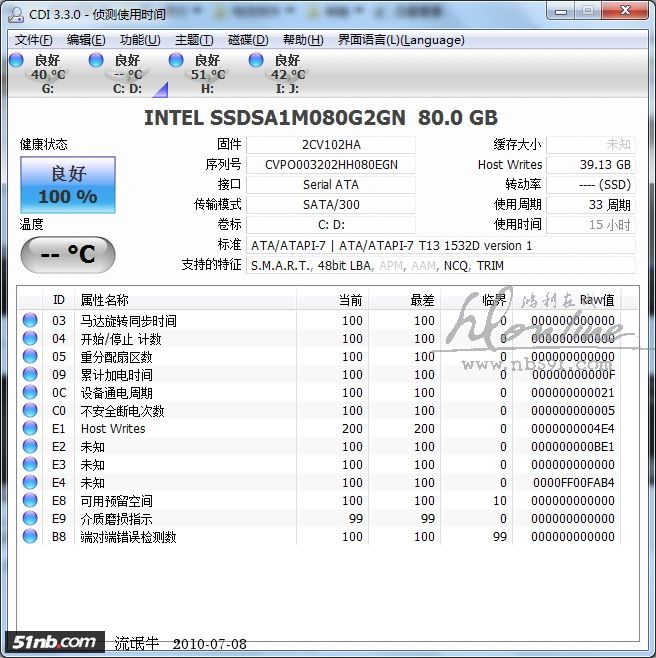
Task: Click the serial number field
Action: 331,165
